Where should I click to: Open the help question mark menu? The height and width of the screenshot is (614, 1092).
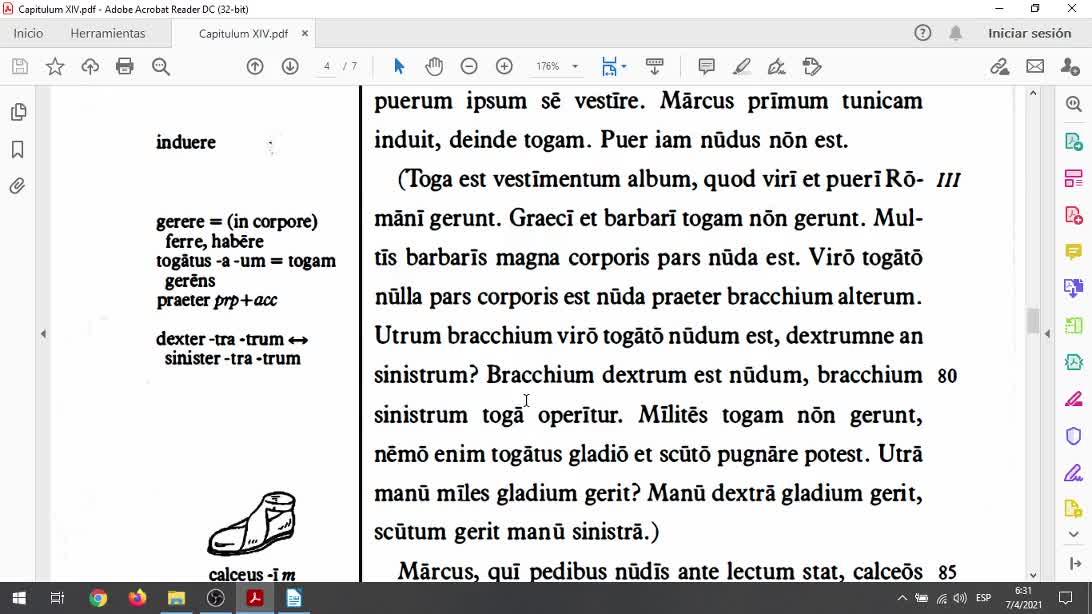923,33
